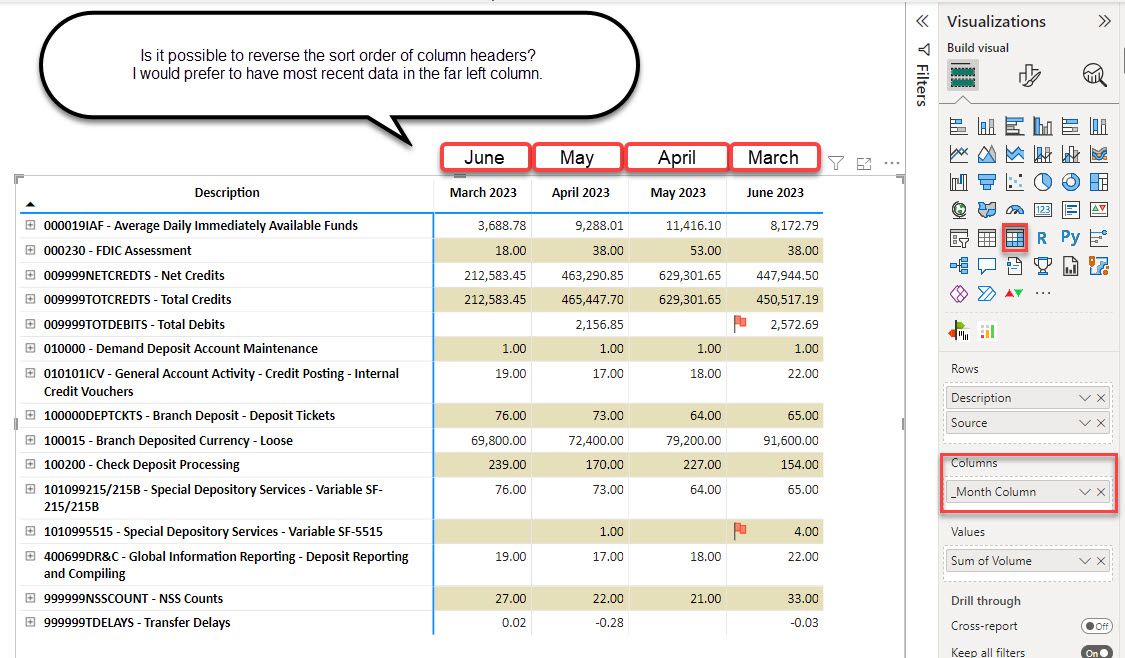Click the May 2023 column header
This screenshot has height=658, width=1125.
tap(678, 192)
